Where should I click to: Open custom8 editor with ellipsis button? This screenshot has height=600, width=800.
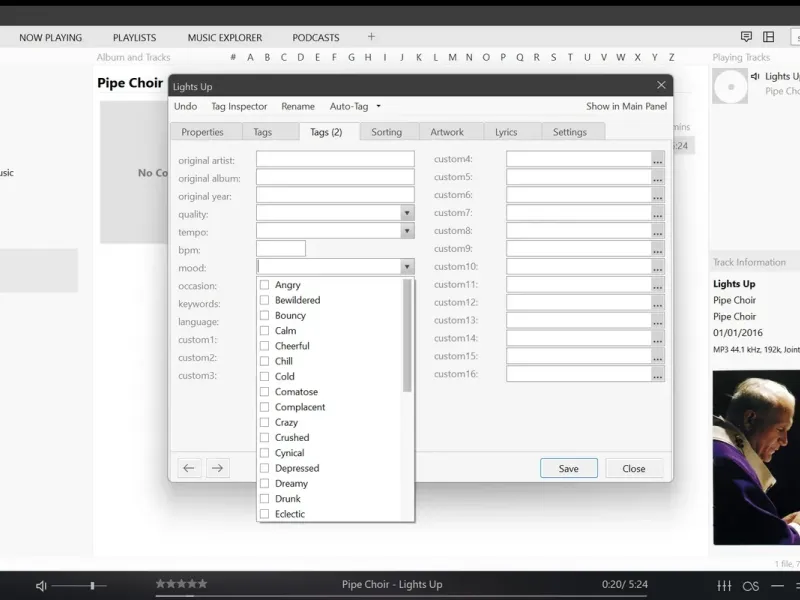(658, 231)
